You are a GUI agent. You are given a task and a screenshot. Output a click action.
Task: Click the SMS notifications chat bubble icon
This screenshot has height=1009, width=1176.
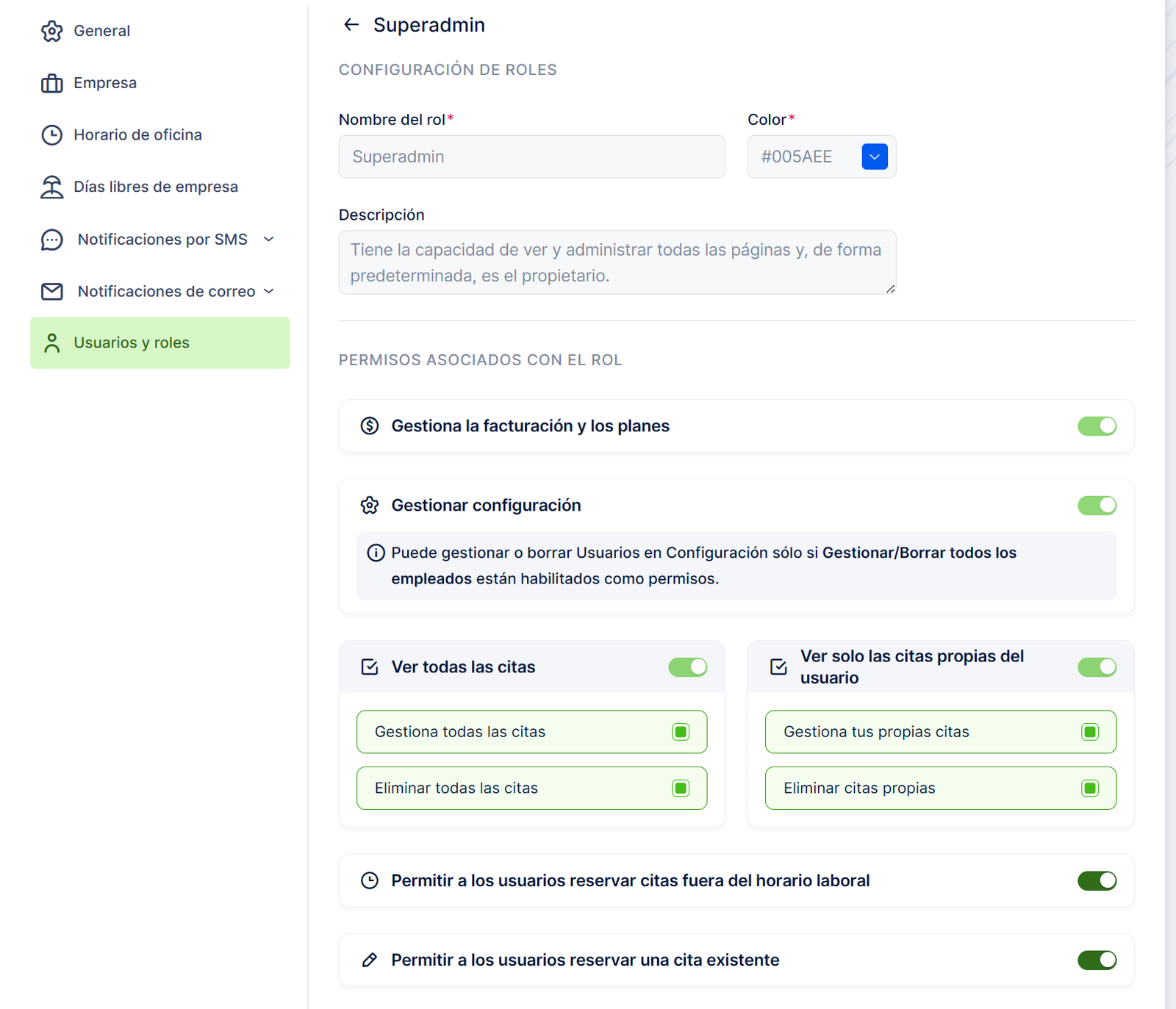click(x=52, y=240)
